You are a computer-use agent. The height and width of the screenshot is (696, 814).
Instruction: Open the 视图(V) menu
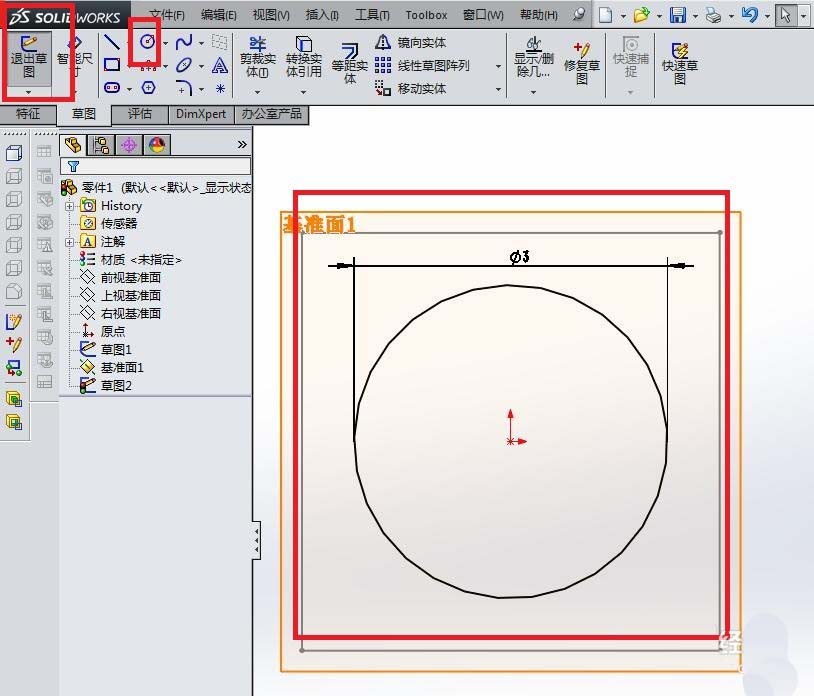(x=271, y=15)
